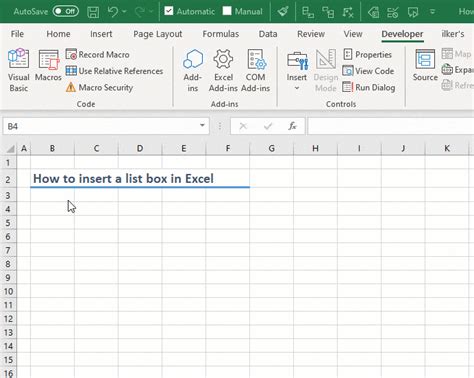Viewport: 474px width, 378px height.
Task: Select row 2 header
Action: pyautogui.click(x=8, y=180)
